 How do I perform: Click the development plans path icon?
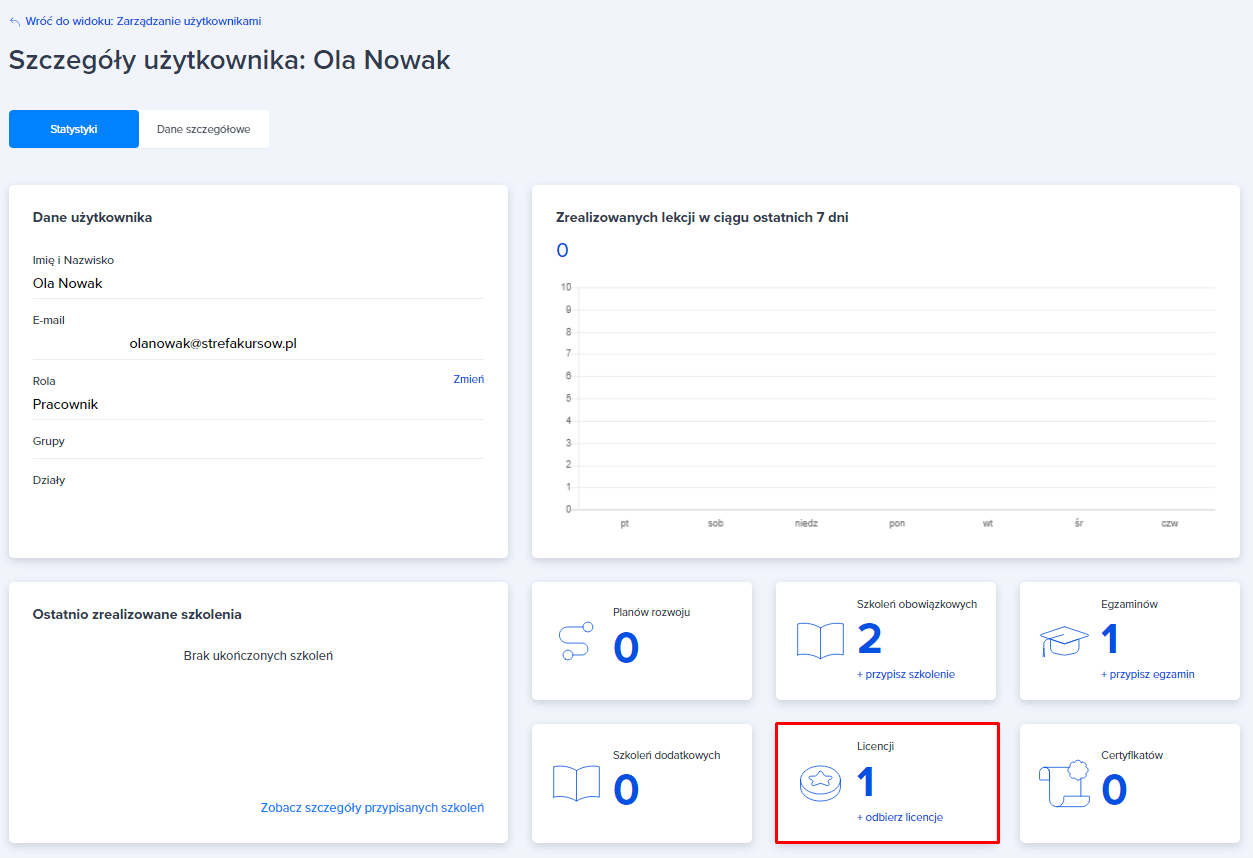(x=576, y=640)
